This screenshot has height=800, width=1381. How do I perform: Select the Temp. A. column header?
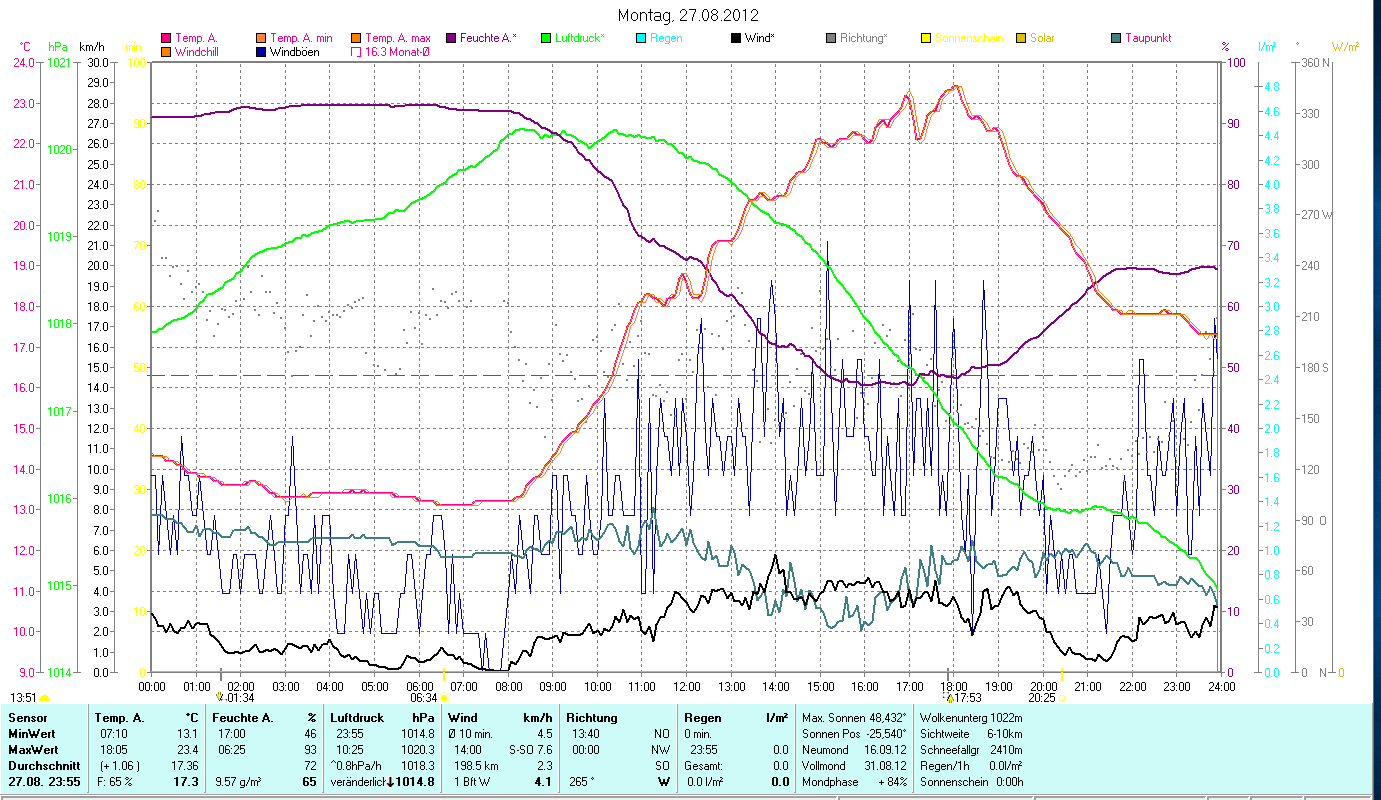point(119,718)
